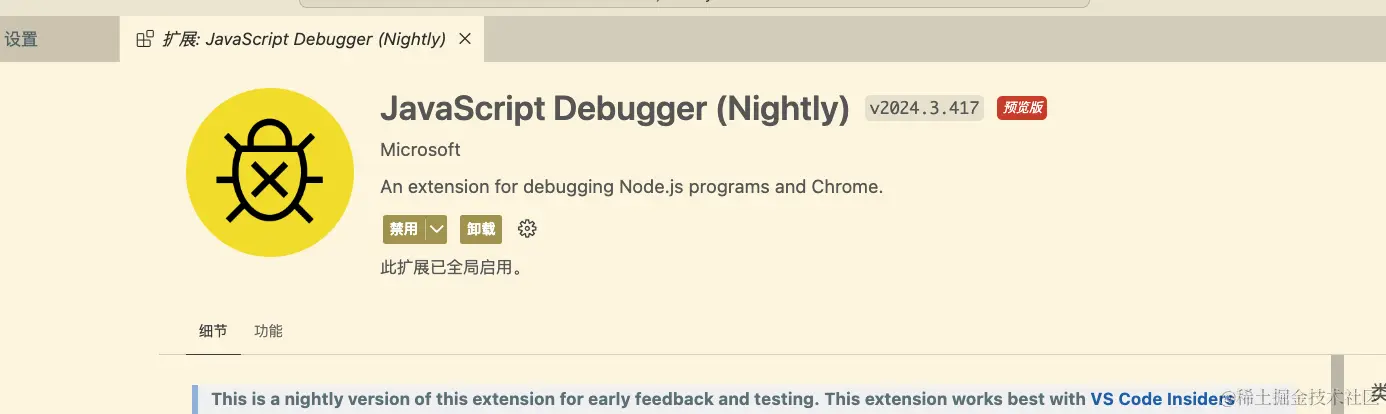Viewport: 1386px width, 414px height.
Task: Click the red 预览版 preview badge
Action: (1022, 108)
